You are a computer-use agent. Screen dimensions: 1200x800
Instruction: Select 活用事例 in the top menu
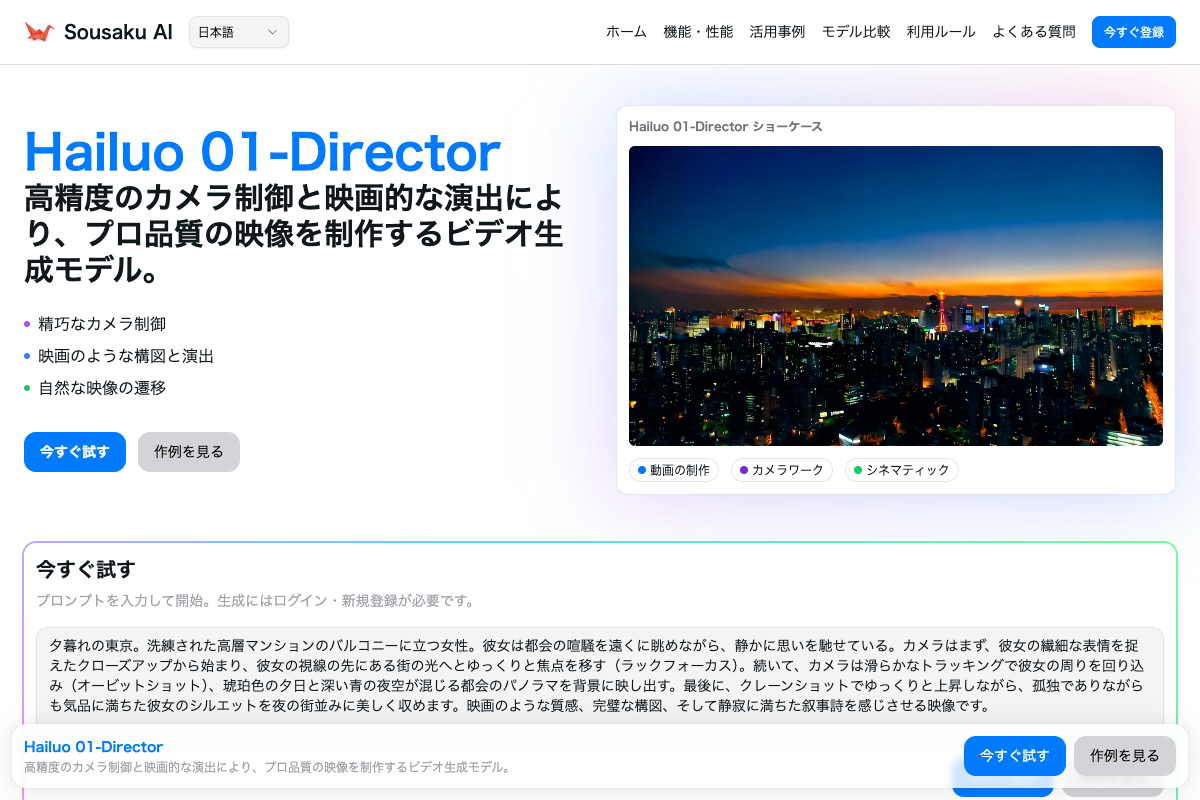pyautogui.click(x=777, y=32)
